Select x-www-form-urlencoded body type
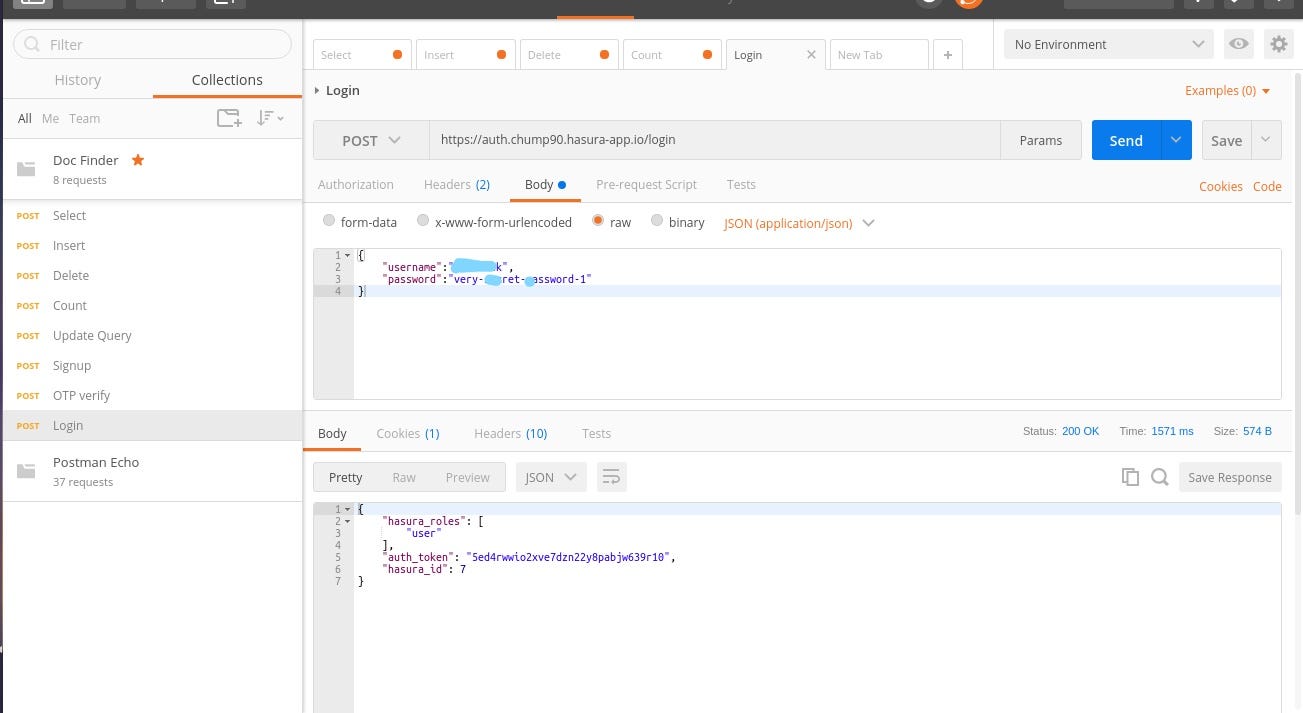1303x713 pixels. click(423, 221)
